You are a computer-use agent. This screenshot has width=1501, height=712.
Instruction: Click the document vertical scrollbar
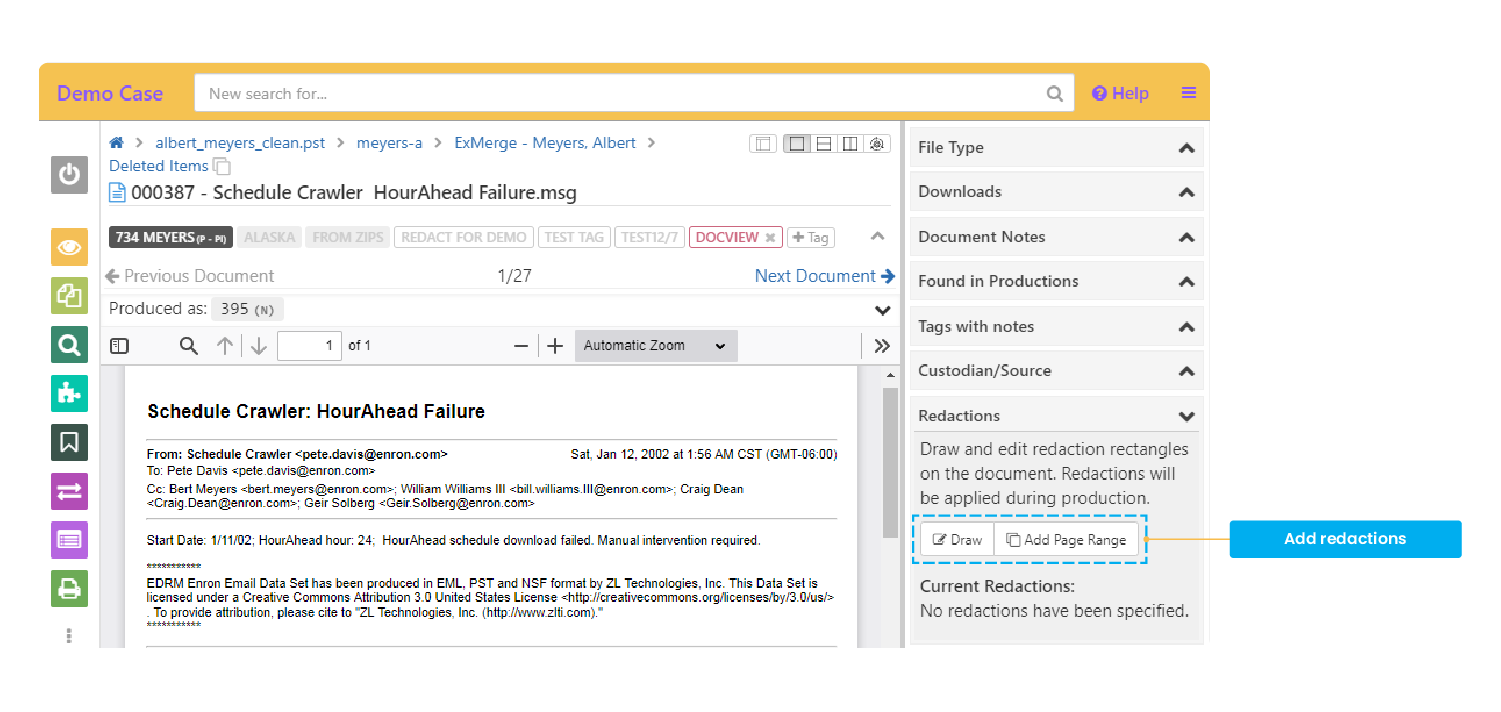889,460
